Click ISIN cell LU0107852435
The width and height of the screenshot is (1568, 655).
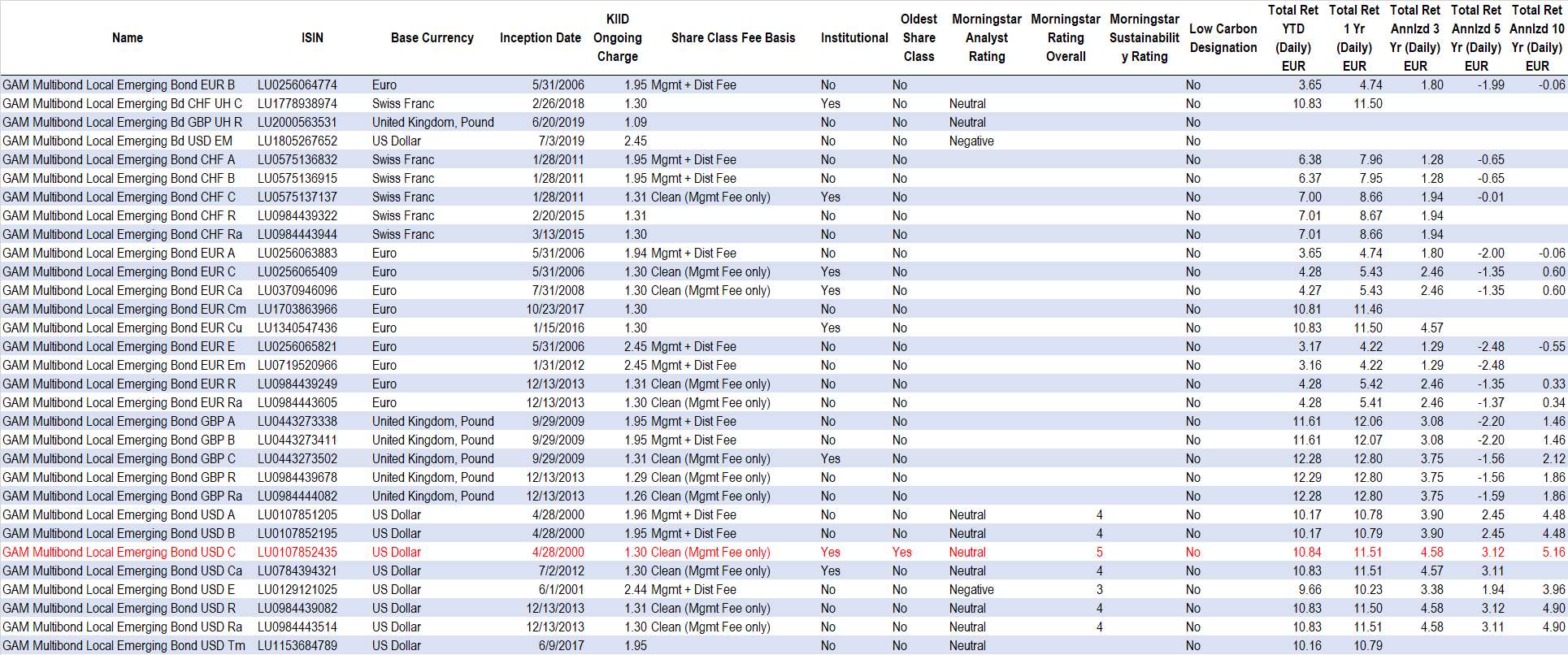[298, 553]
